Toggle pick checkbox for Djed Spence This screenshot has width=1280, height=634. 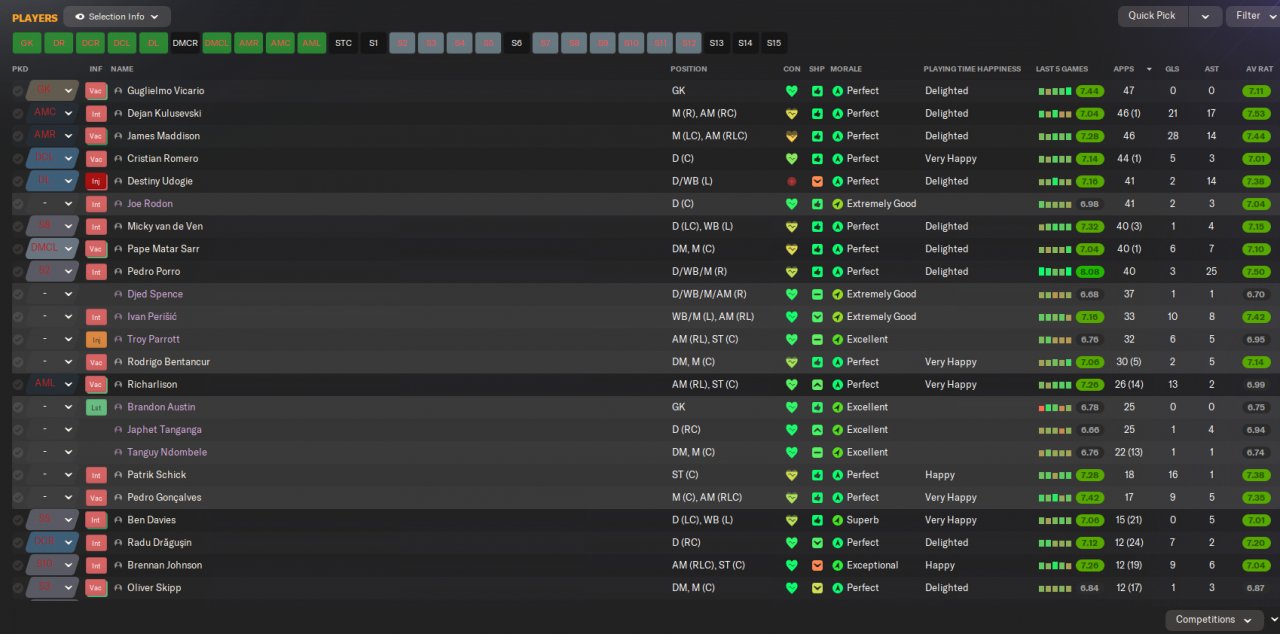point(18,294)
